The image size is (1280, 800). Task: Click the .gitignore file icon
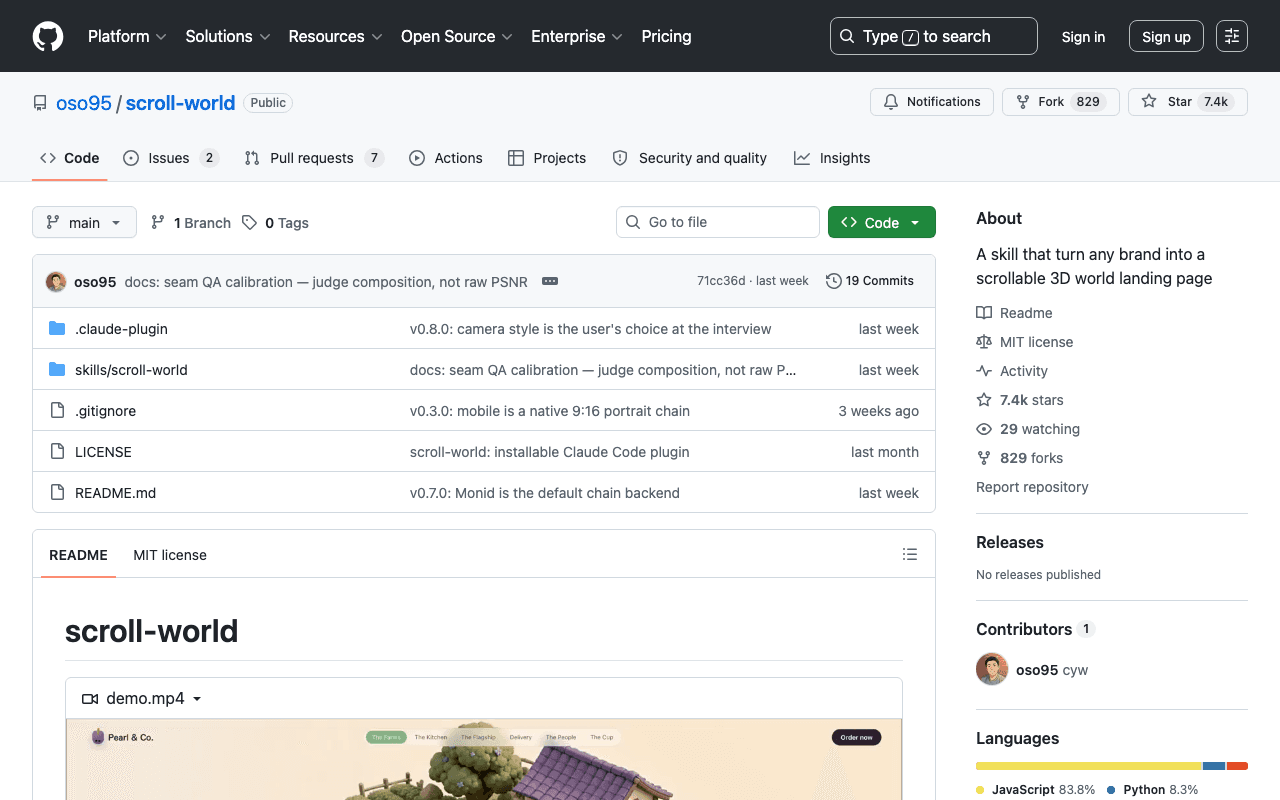click(57, 411)
